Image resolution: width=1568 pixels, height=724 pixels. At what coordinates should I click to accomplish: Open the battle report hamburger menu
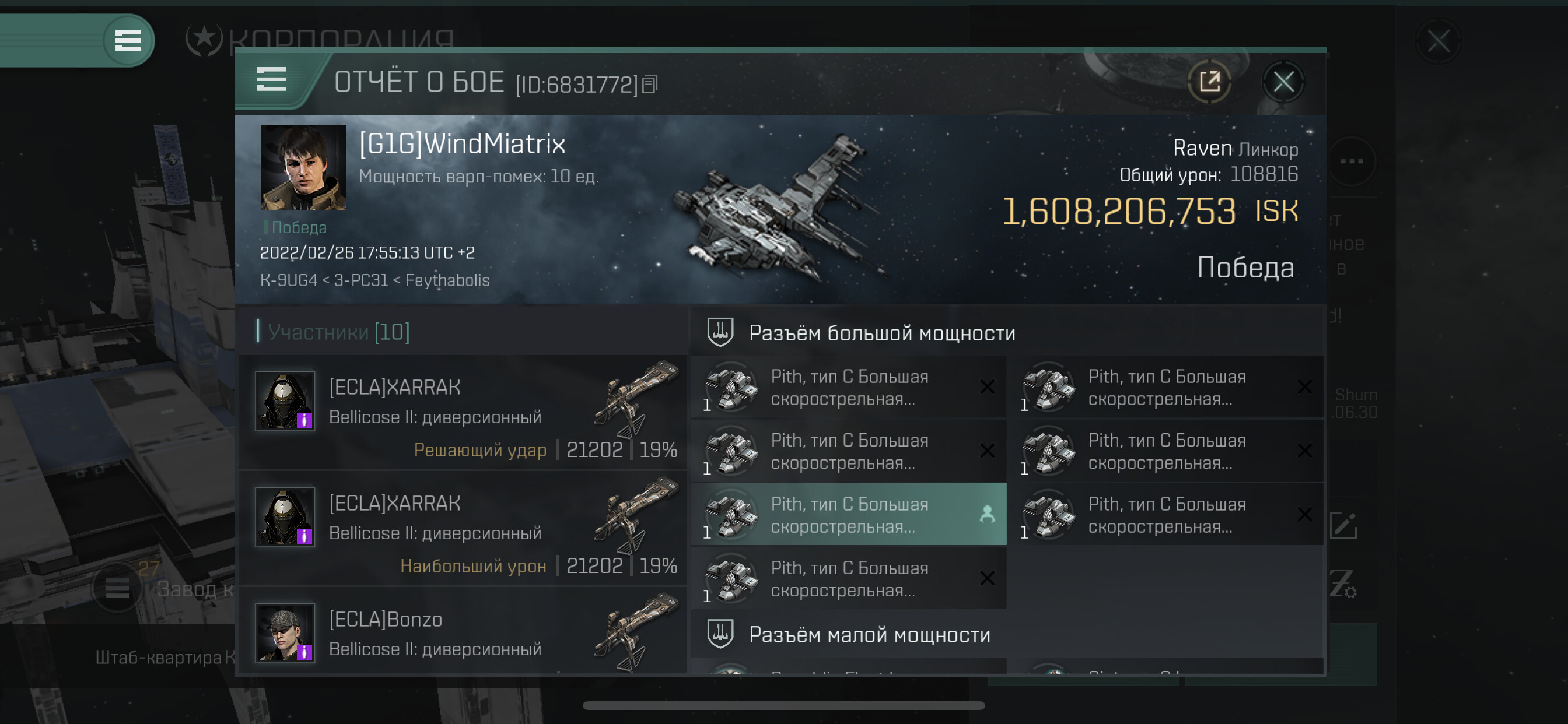click(x=271, y=80)
